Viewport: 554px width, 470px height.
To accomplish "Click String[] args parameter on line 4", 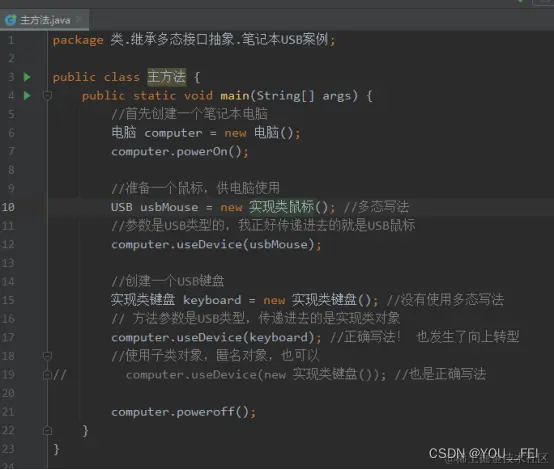I will pyautogui.click(x=307, y=96).
